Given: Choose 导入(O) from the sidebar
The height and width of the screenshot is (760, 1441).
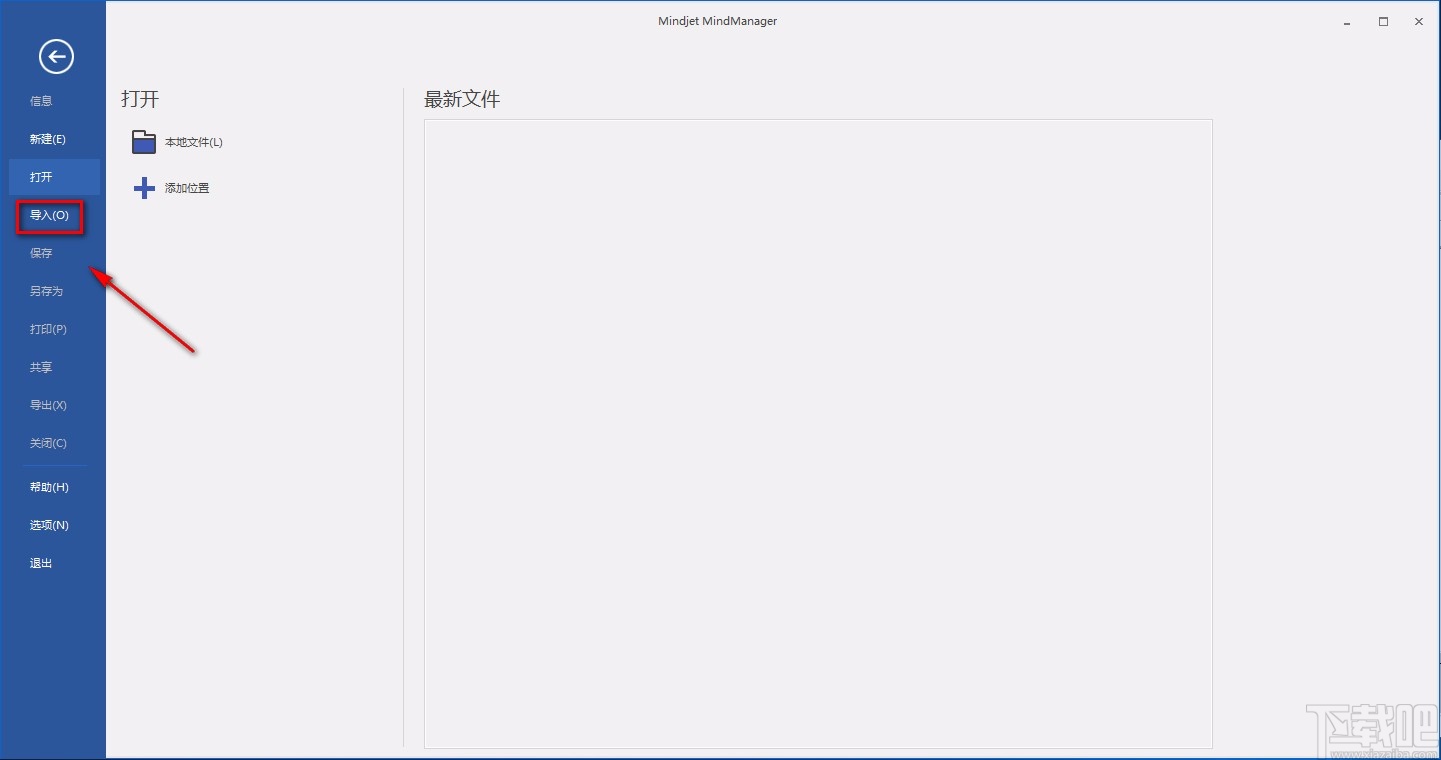Looking at the screenshot, I should [49, 215].
